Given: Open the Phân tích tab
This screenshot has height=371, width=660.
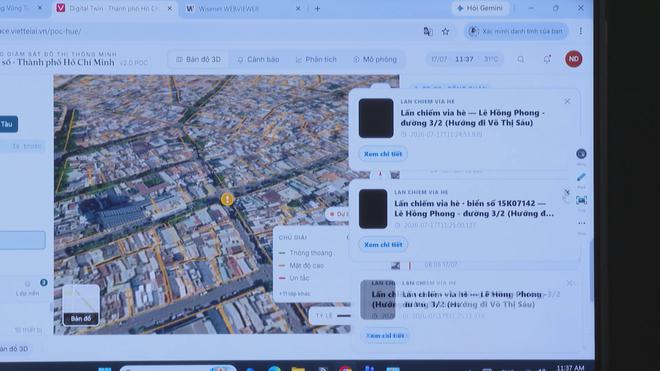Looking at the screenshot, I should [x=316, y=59].
